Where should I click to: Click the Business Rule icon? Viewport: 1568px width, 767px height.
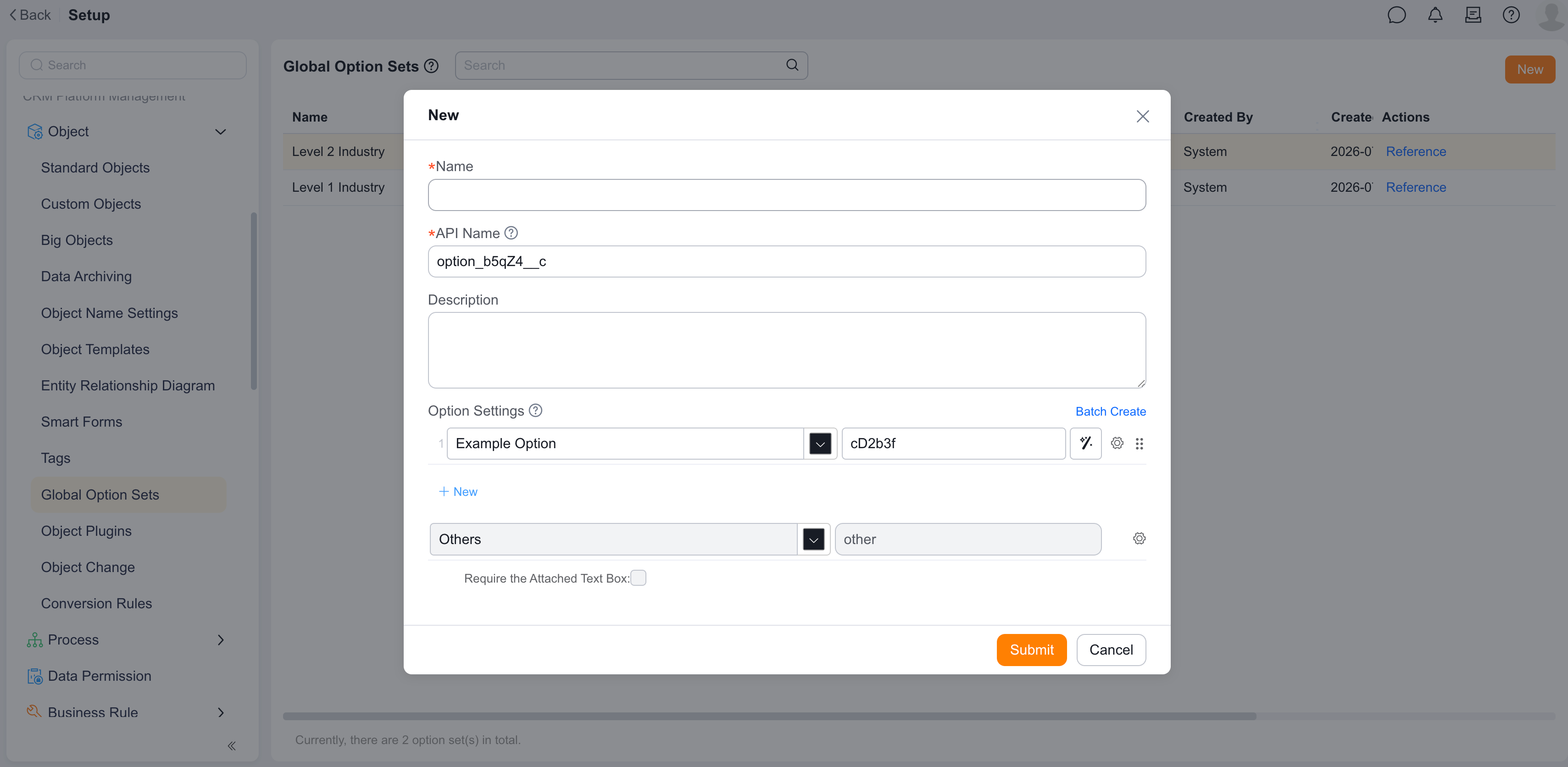35,711
